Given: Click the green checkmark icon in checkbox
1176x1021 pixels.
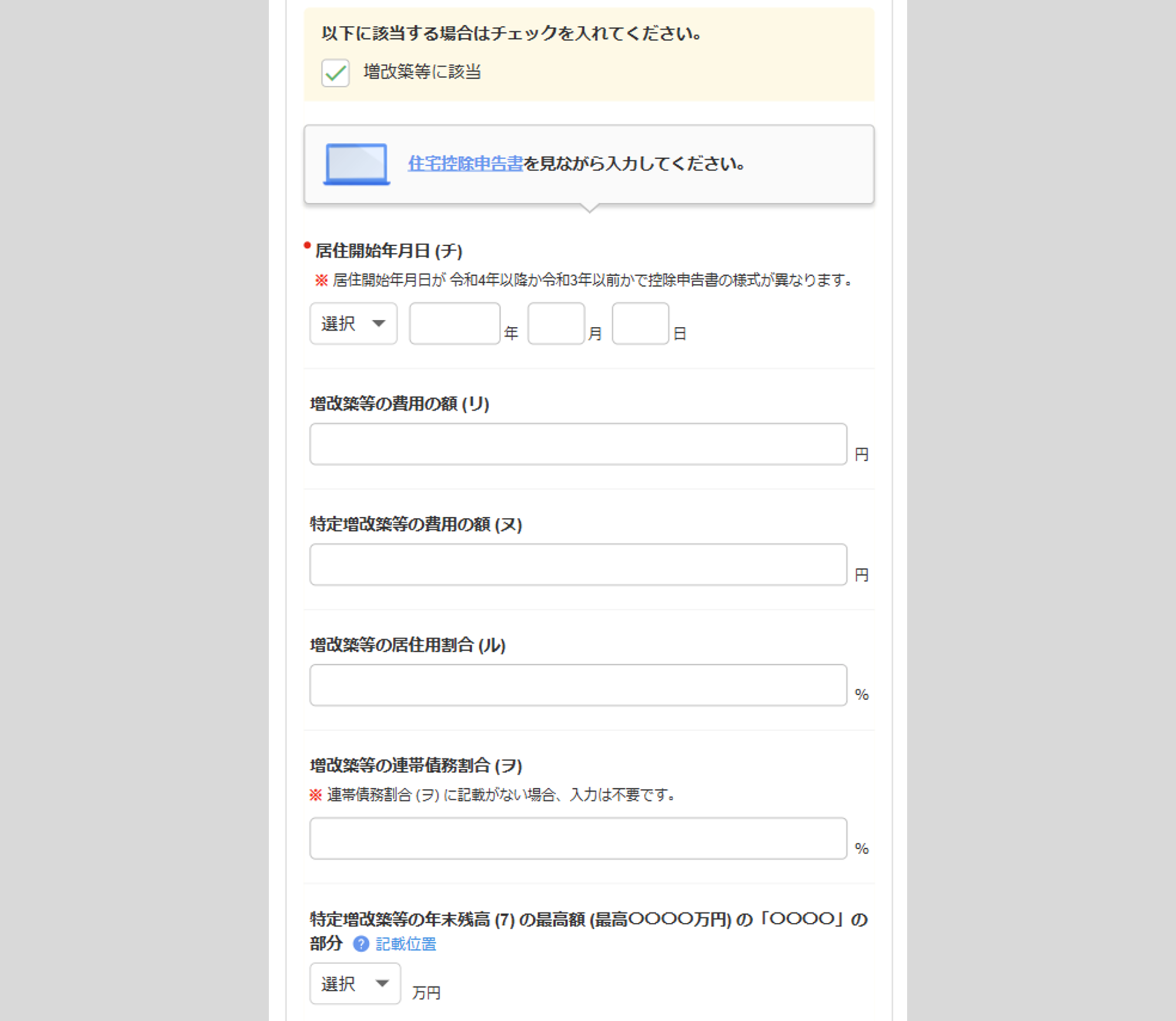Looking at the screenshot, I should tap(336, 73).
